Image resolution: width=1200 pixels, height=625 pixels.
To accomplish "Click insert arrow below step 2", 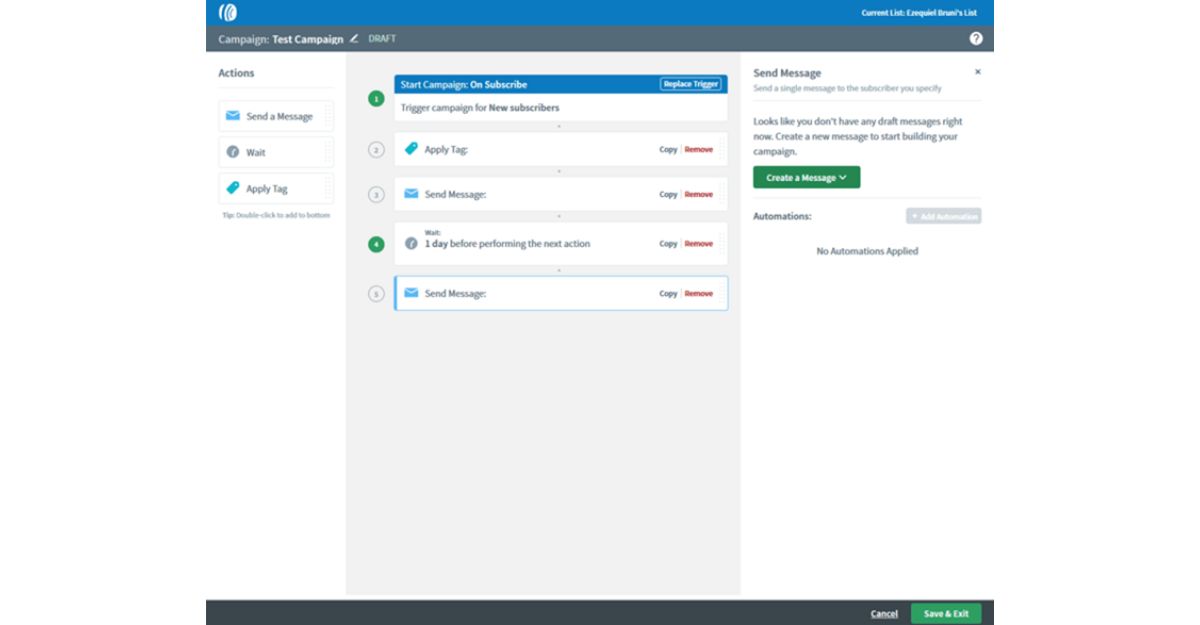I will click(559, 171).
